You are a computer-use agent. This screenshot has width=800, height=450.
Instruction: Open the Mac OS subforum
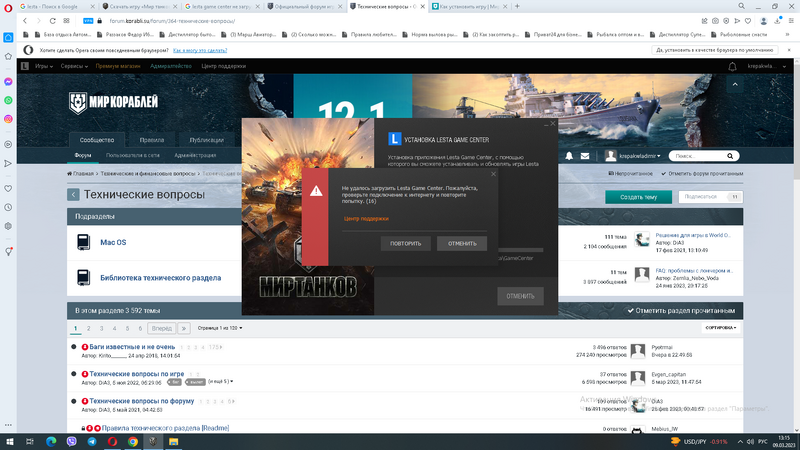pos(113,242)
